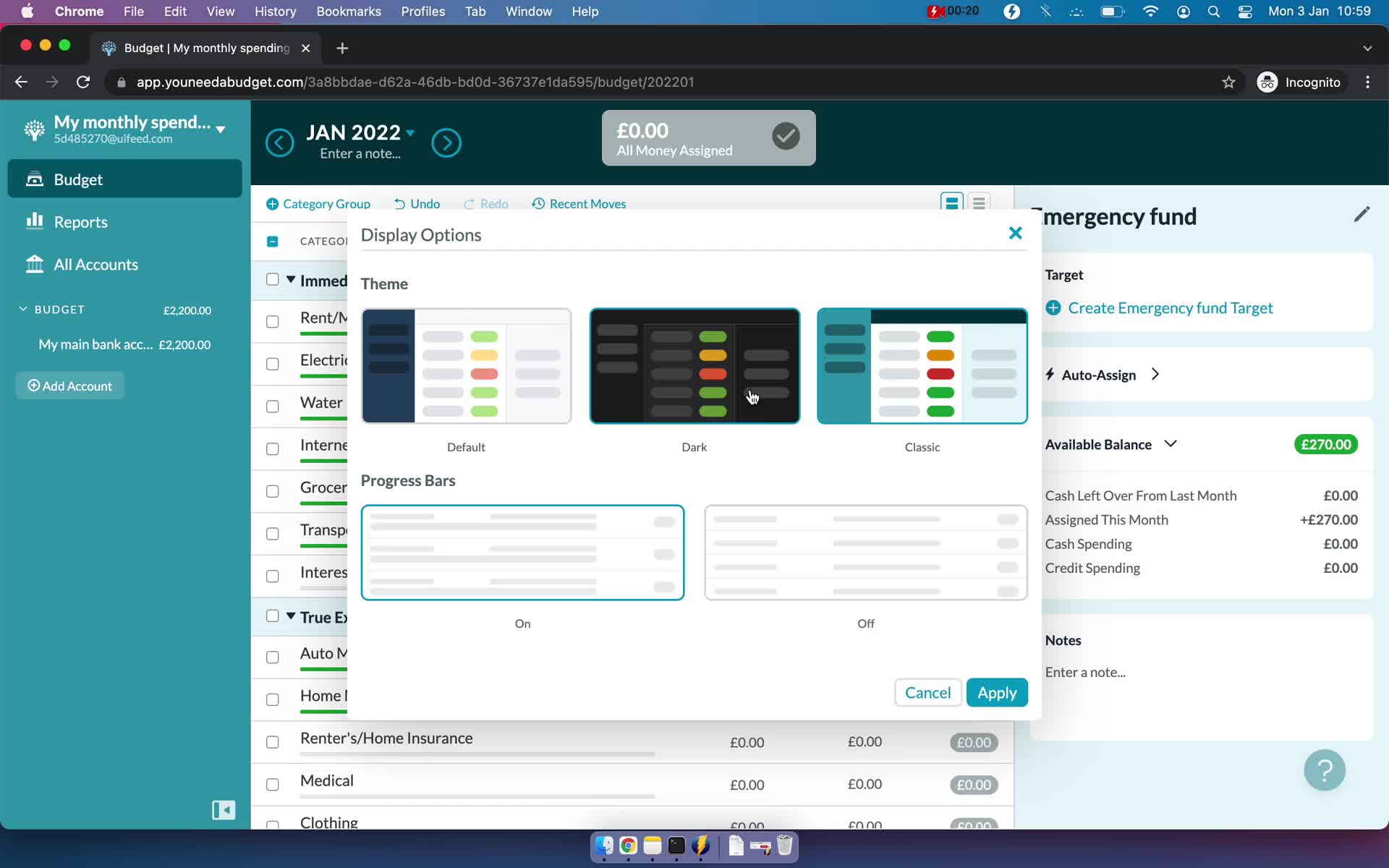
Task: Expand the Immediate Obligations group
Action: click(x=290, y=280)
